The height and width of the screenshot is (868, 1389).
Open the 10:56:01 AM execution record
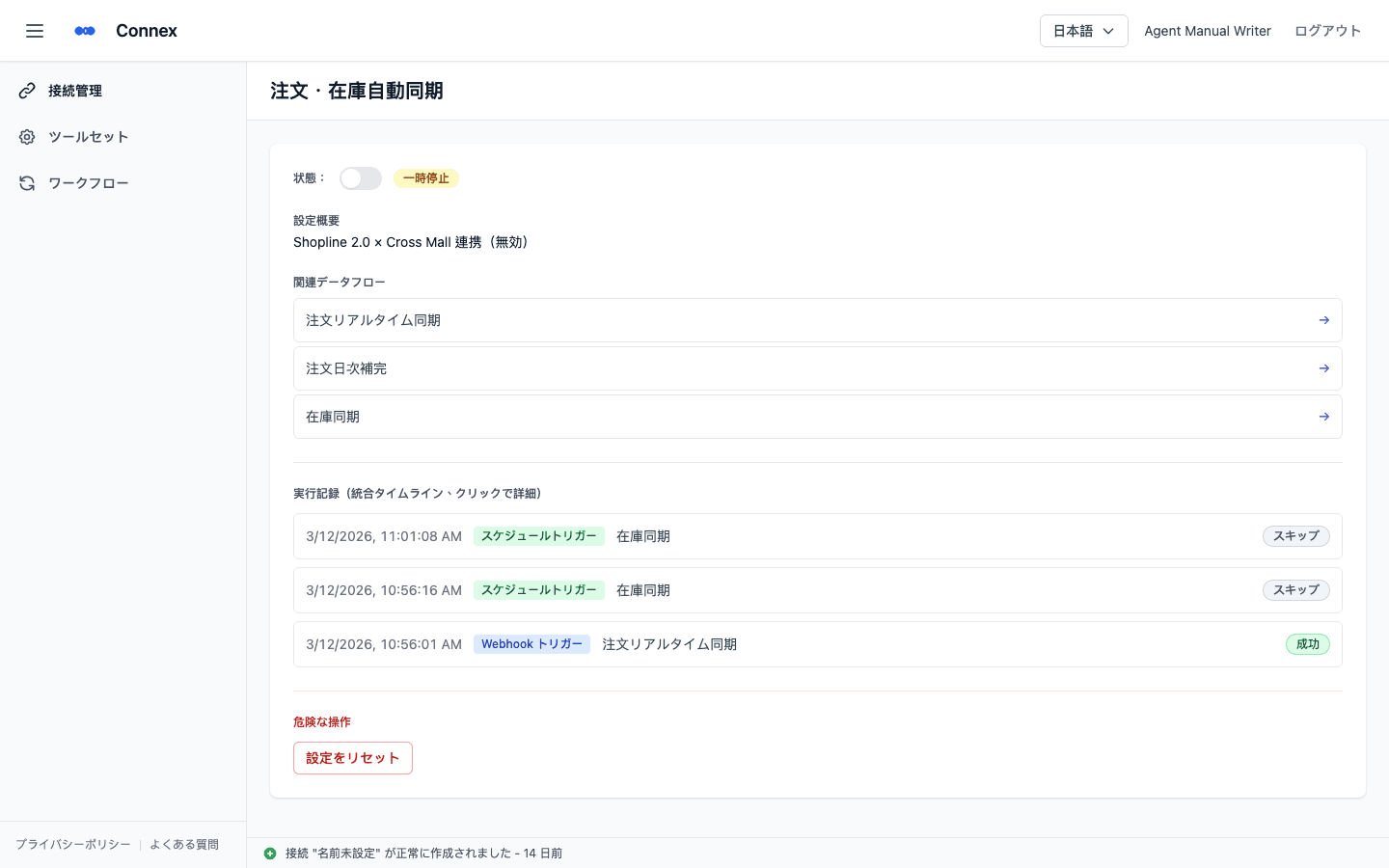818,644
